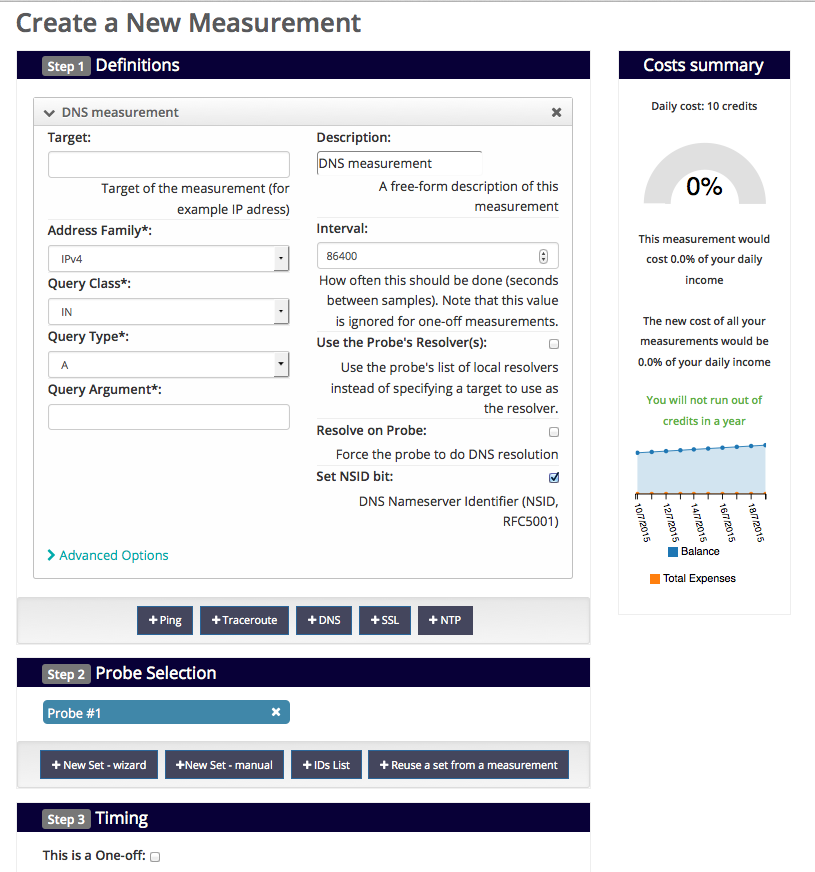
Task: Click the Costs summary header
Action: coord(704,65)
